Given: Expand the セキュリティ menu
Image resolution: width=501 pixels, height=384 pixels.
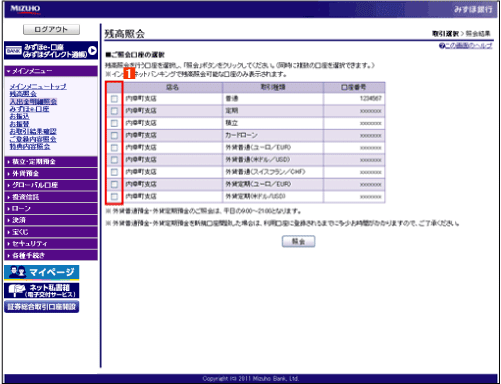Looking at the screenshot, I should (x=51, y=243).
